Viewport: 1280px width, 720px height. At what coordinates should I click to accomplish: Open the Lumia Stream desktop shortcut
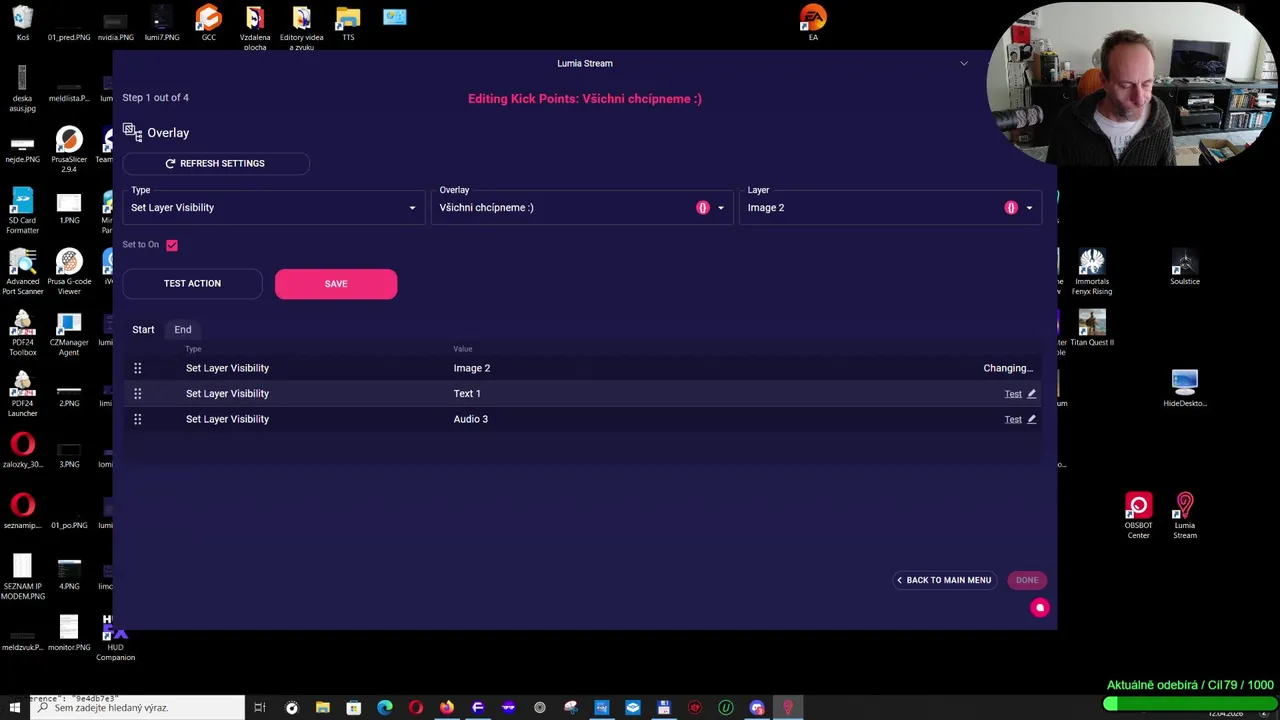[x=1185, y=514]
